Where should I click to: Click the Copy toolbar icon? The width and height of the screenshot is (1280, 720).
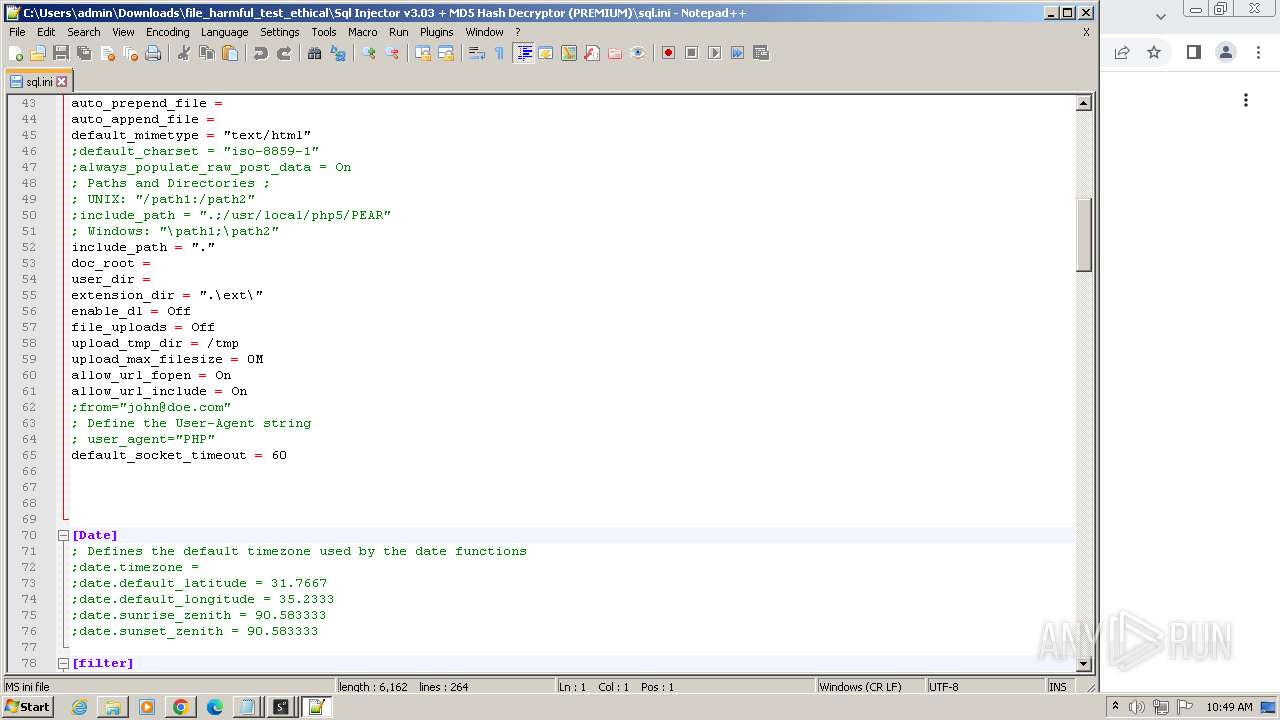tap(207, 53)
